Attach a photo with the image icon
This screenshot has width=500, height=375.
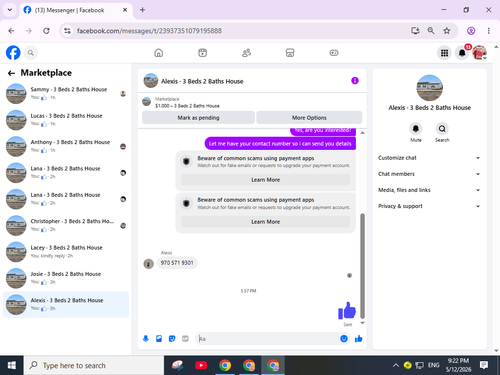[159, 339]
